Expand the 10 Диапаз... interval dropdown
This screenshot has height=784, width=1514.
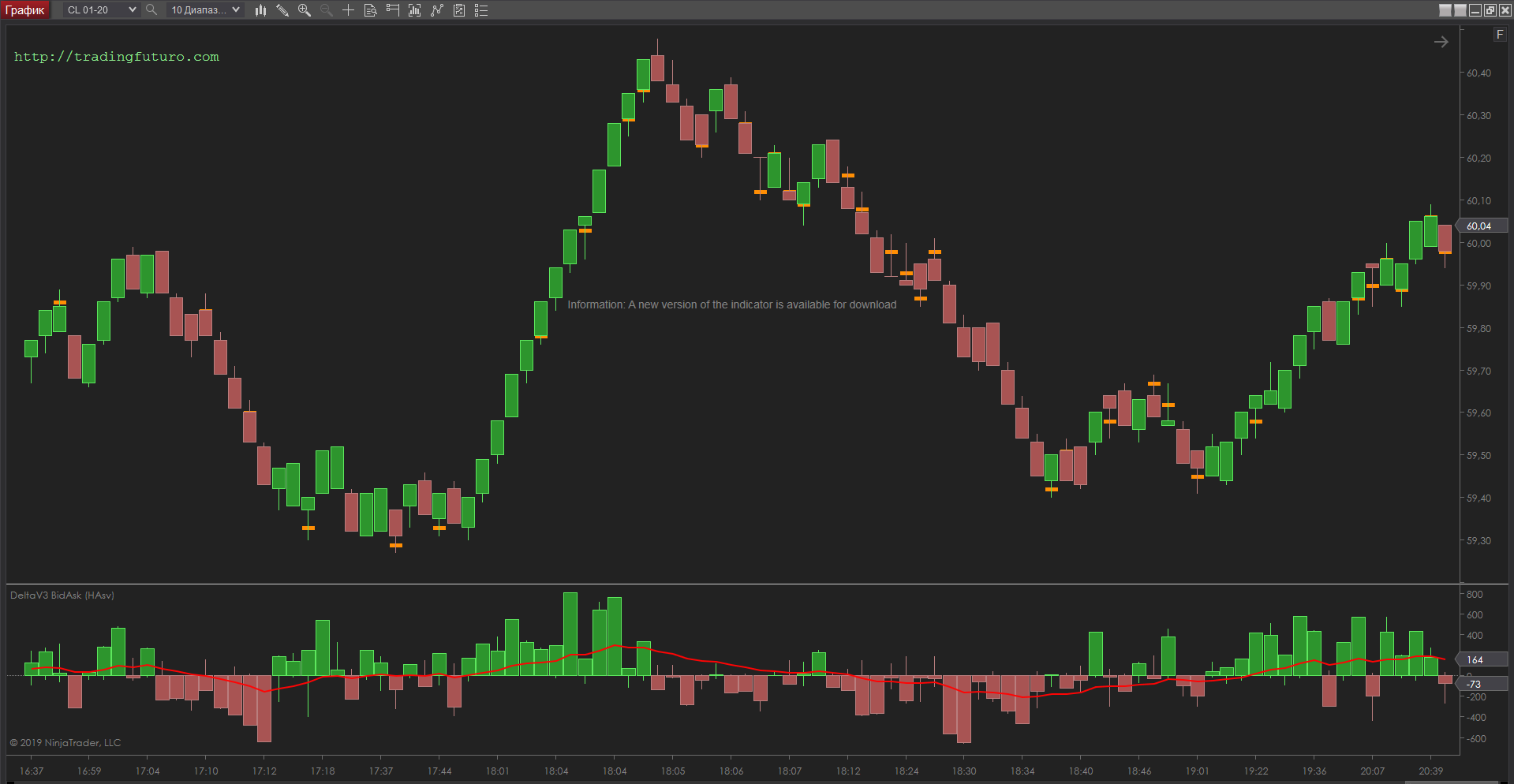point(235,10)
